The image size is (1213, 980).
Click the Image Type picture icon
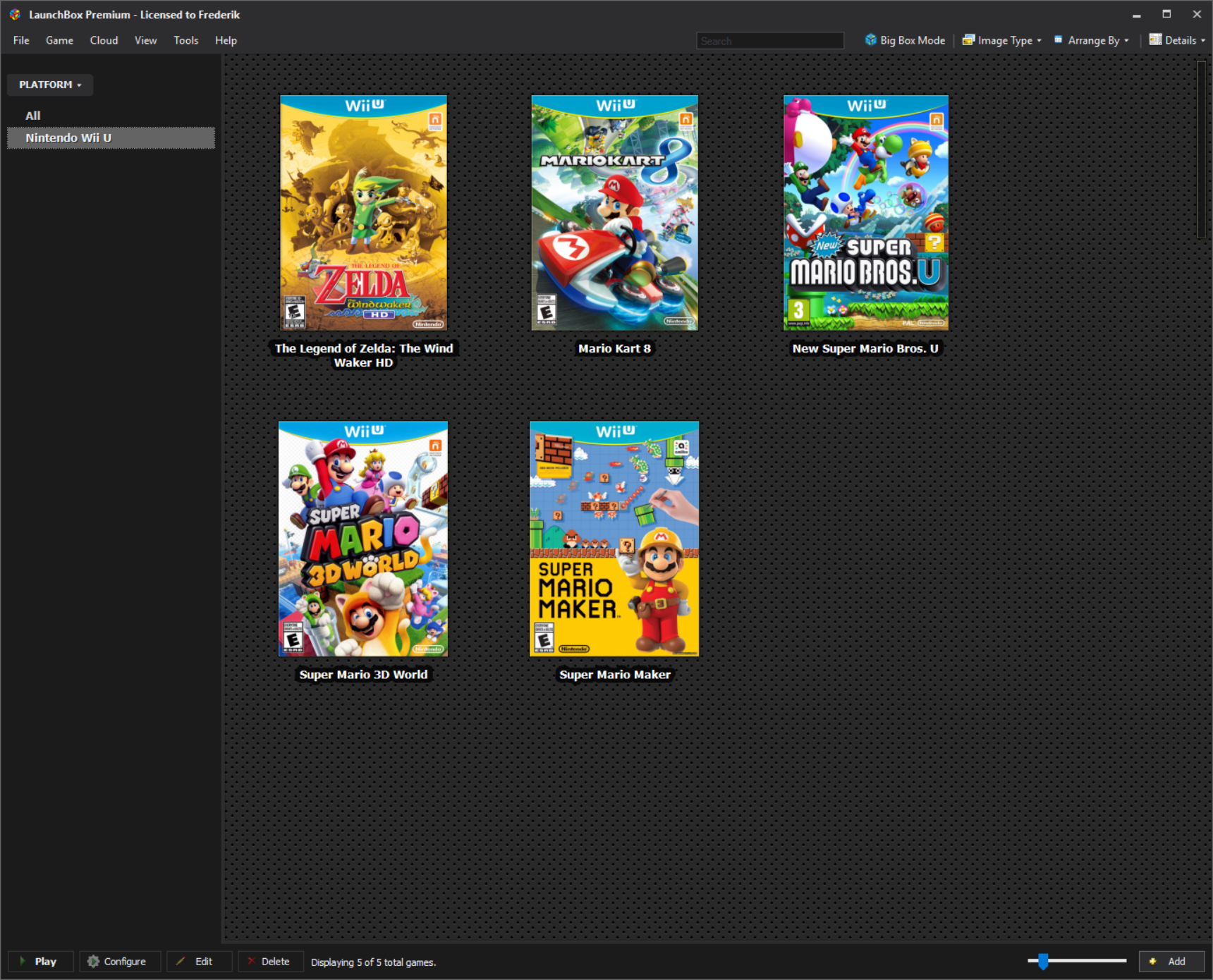(969, 40)
